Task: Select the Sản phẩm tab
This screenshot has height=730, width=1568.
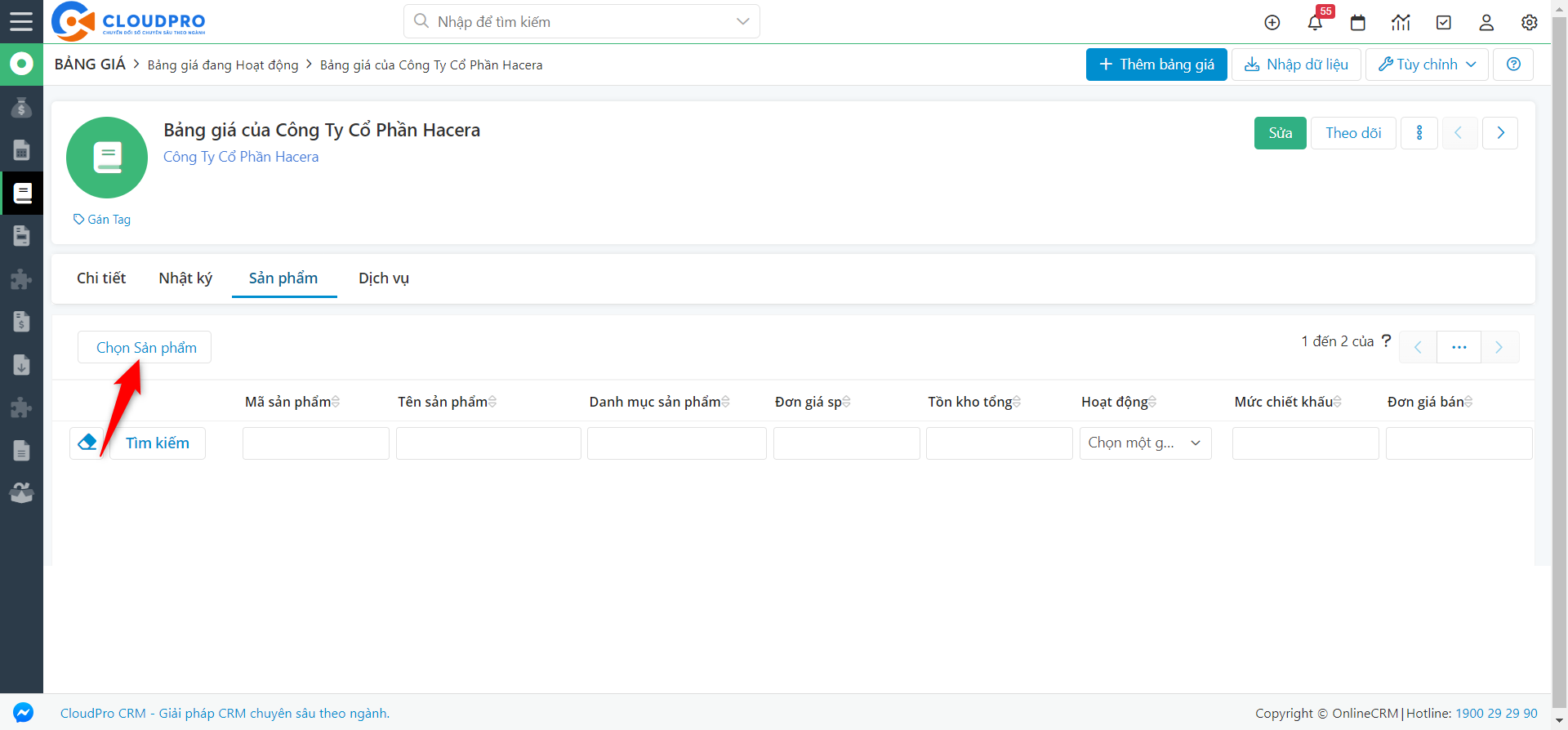Action: coord(283,278)
